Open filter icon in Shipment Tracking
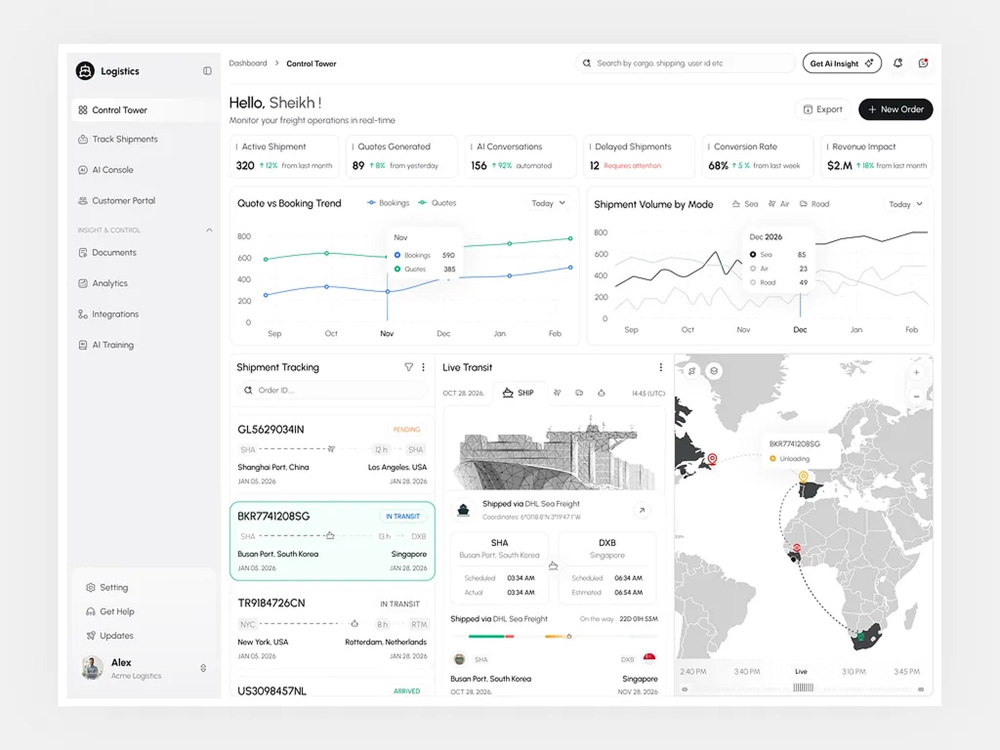 click(x=409, y=367)
